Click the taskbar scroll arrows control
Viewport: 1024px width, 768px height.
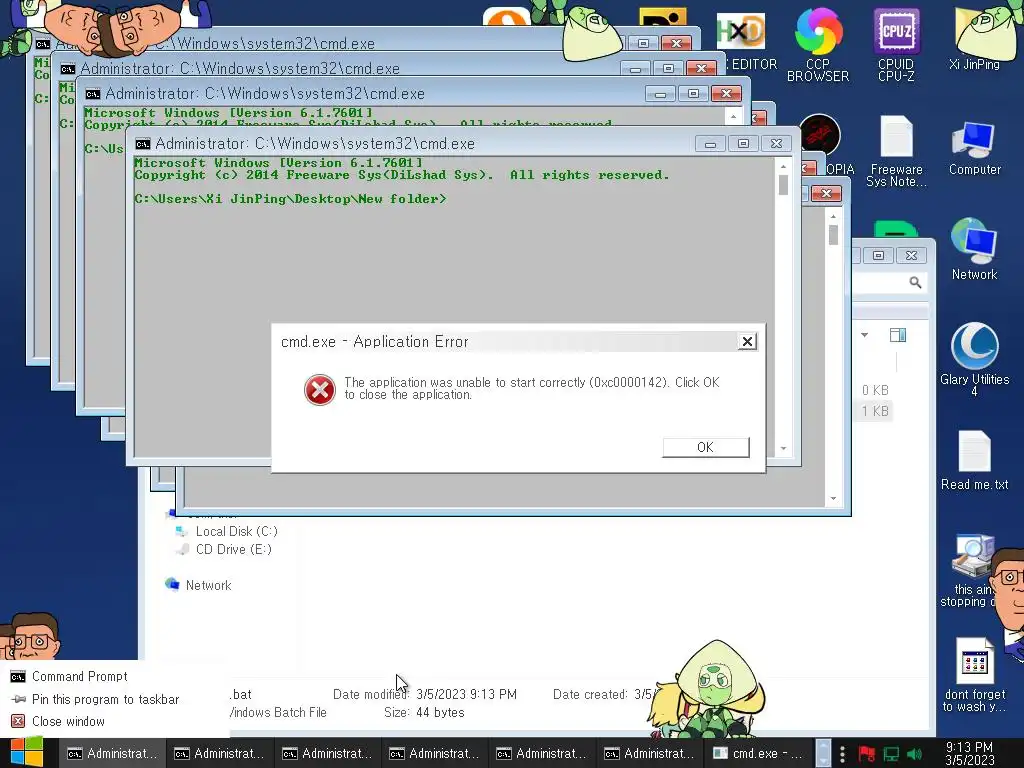[x=824, y=754]
